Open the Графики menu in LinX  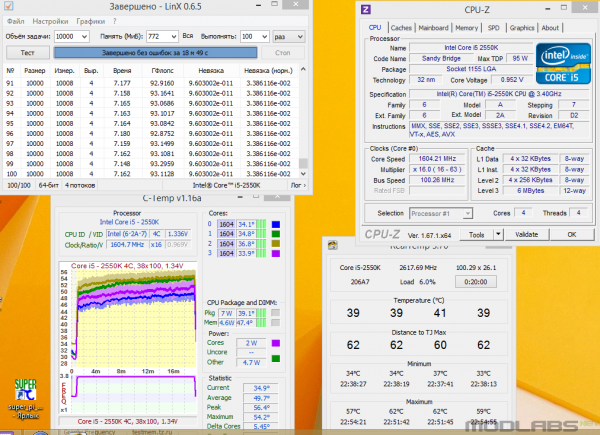click(90, 21)
